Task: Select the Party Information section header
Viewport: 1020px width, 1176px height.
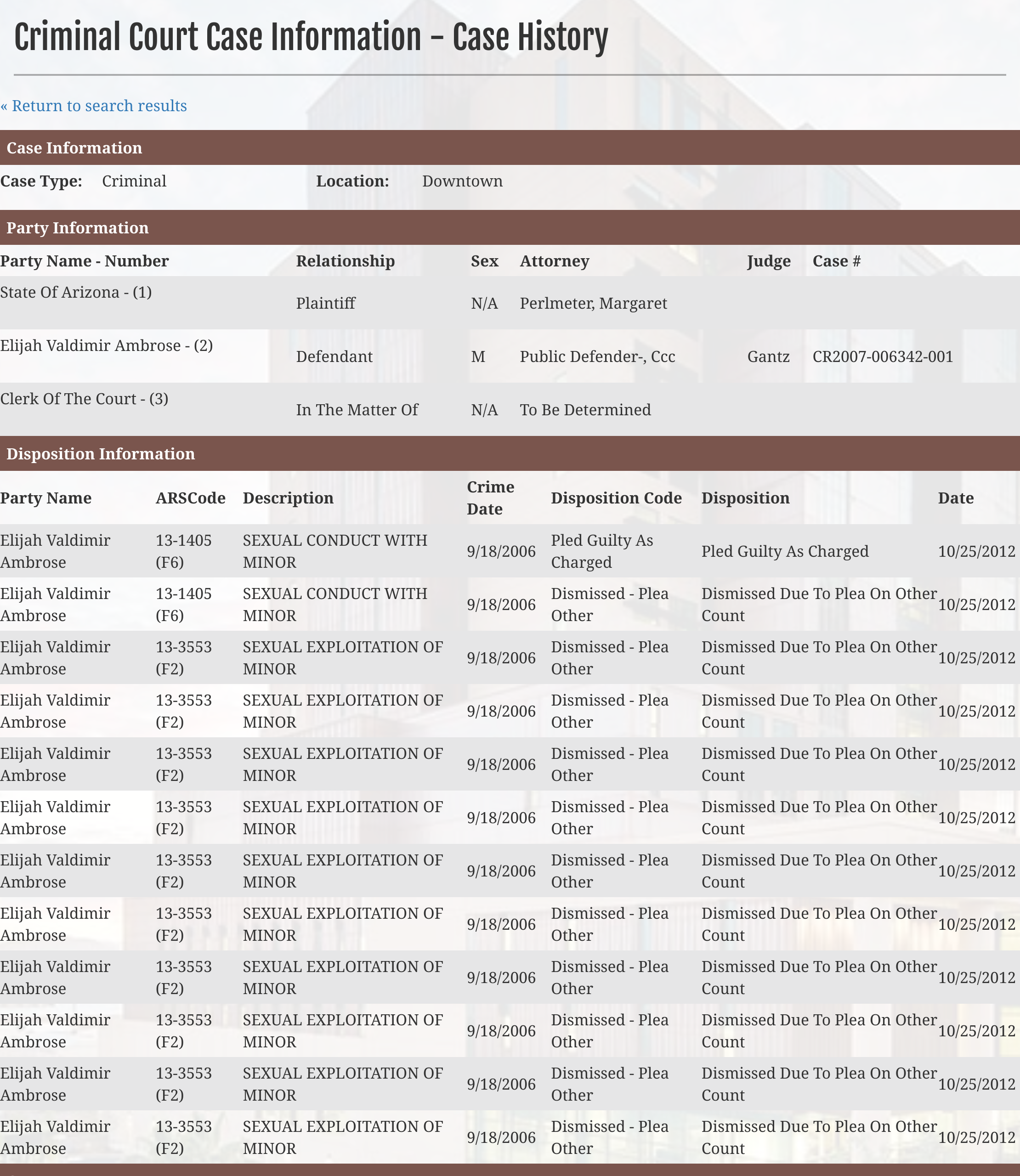Action: tap(510, 227)
